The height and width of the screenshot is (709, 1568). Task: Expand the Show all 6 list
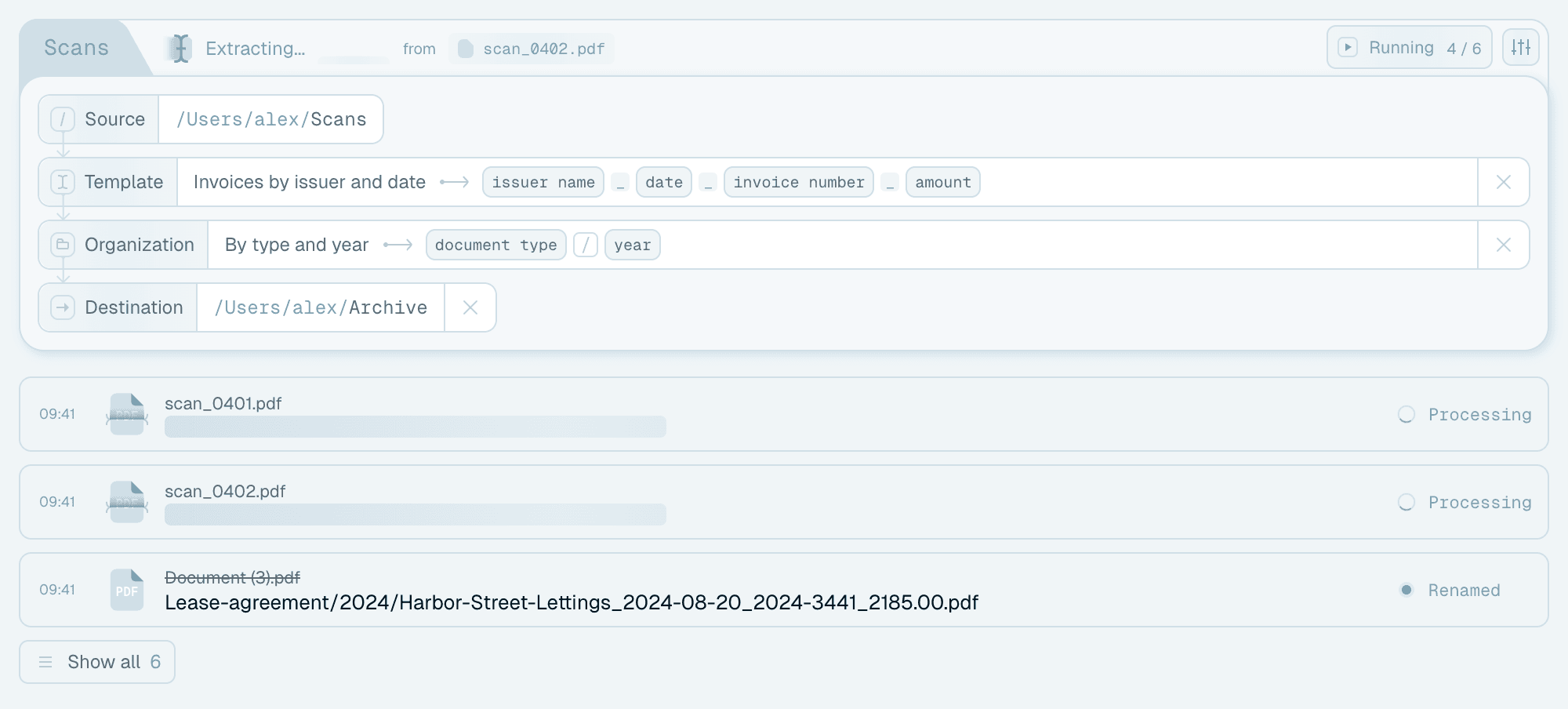[97, 662]
